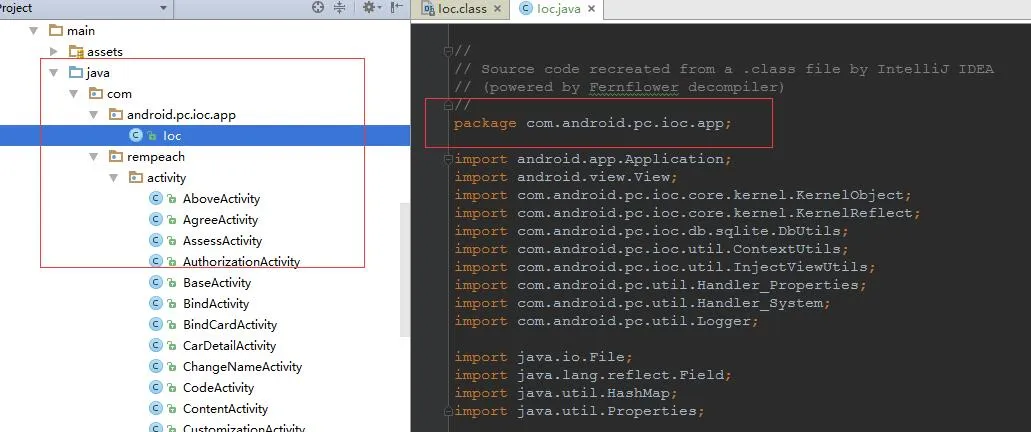Click the Handler_System import line
This screenshot has width=1031, height=432.
pyautogui.click(x=642, y=303)
